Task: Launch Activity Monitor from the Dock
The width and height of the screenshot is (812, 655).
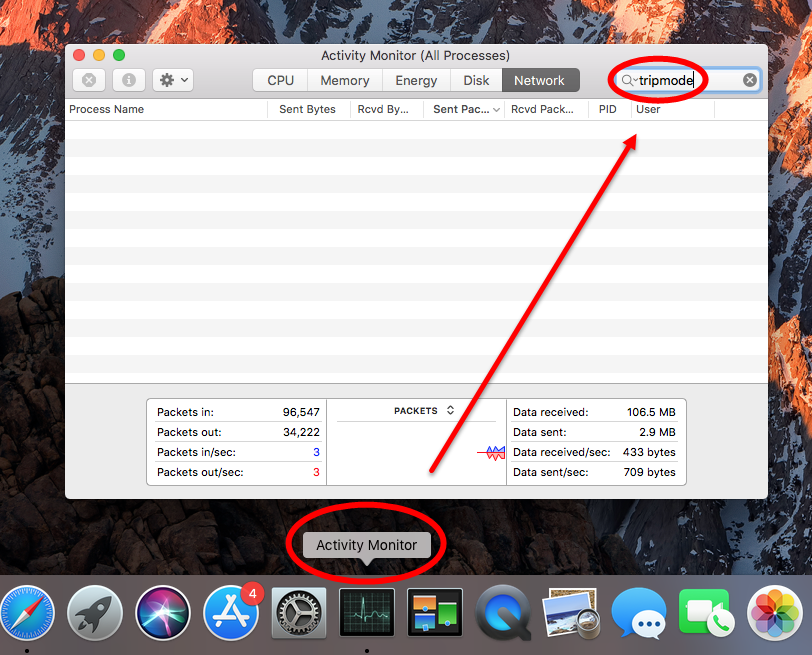Action: click(x=367, y=611)
